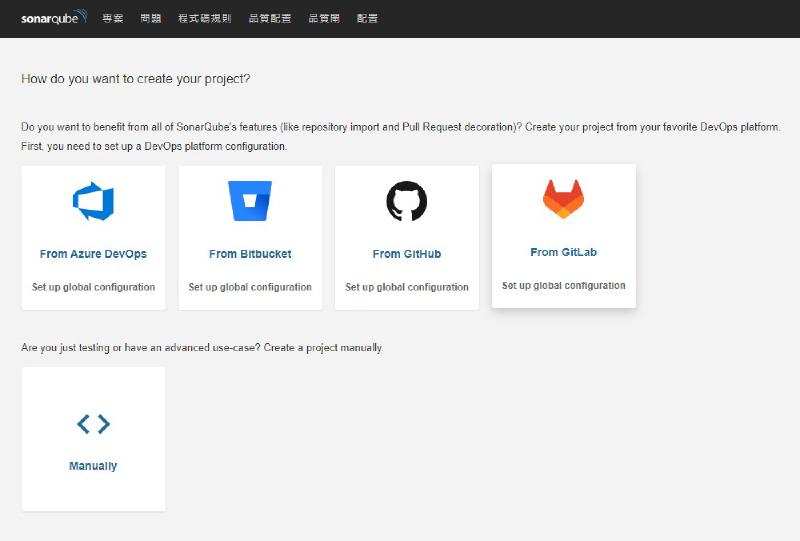Click the GitHub Octocat icon
Image resolution: width=800 pixels, height=541 pixels.
pyautogui.click(x=407, y=201)
